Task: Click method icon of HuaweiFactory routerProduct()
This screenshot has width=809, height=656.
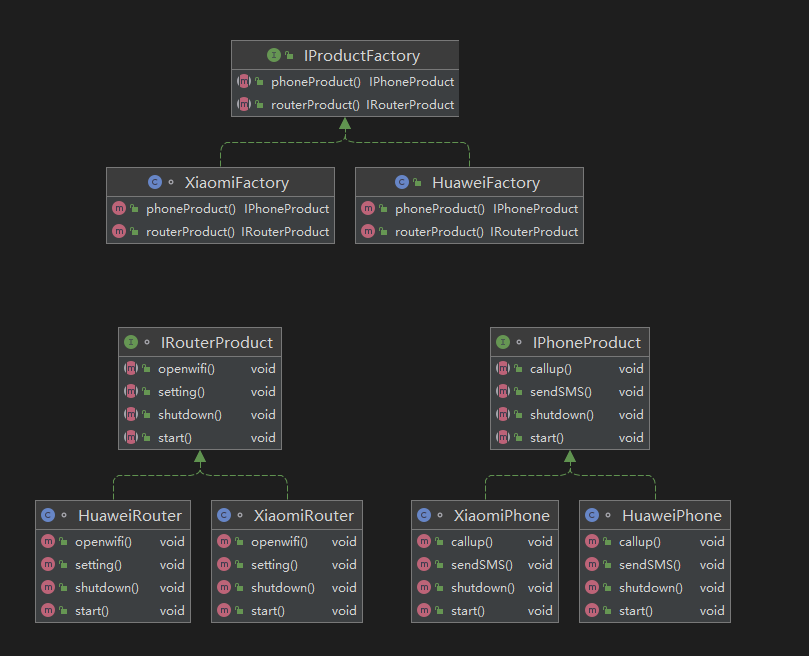Action: tap(368, 232)
